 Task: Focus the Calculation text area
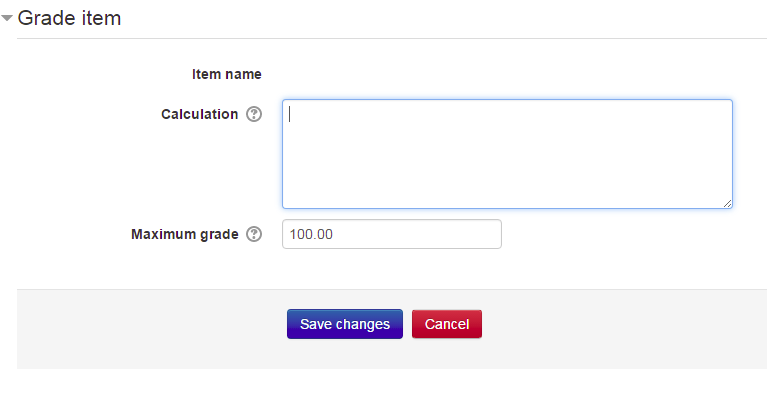[507, 154]
